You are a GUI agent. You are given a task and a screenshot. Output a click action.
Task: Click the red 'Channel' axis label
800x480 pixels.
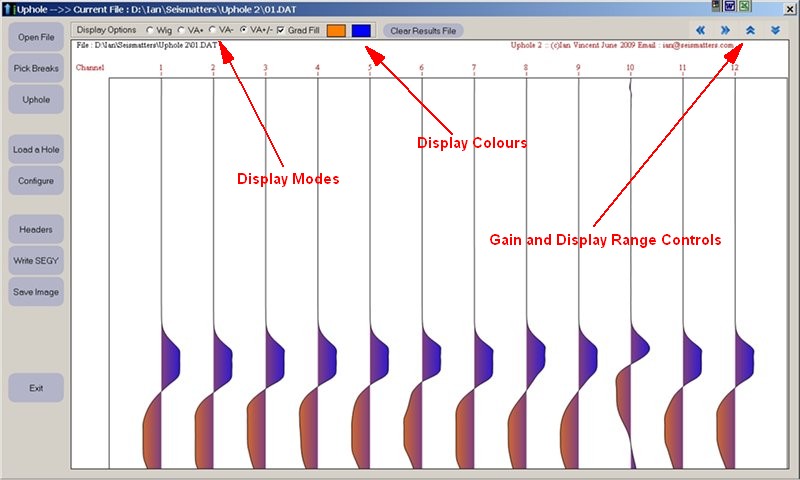[90, 67]
